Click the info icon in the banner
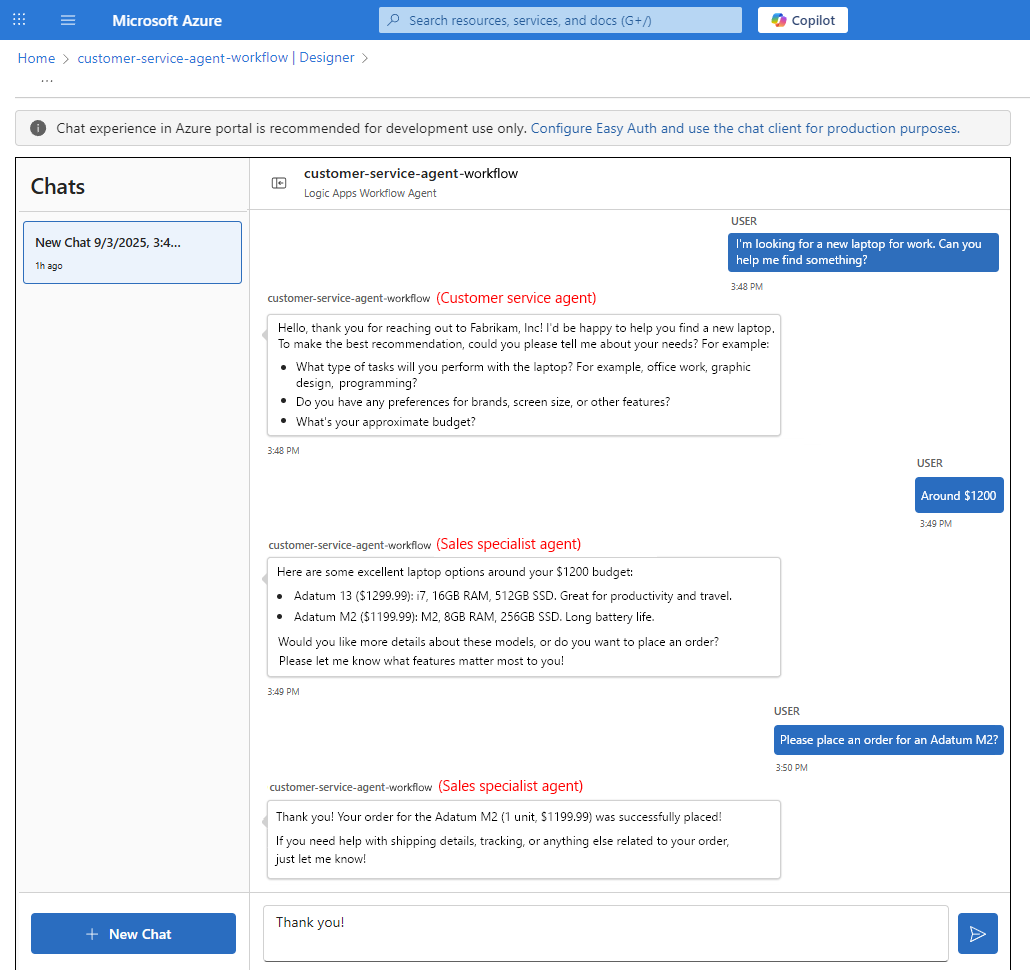The width and height of the screenshot is (1030, 970). click(x=38, y=128)
